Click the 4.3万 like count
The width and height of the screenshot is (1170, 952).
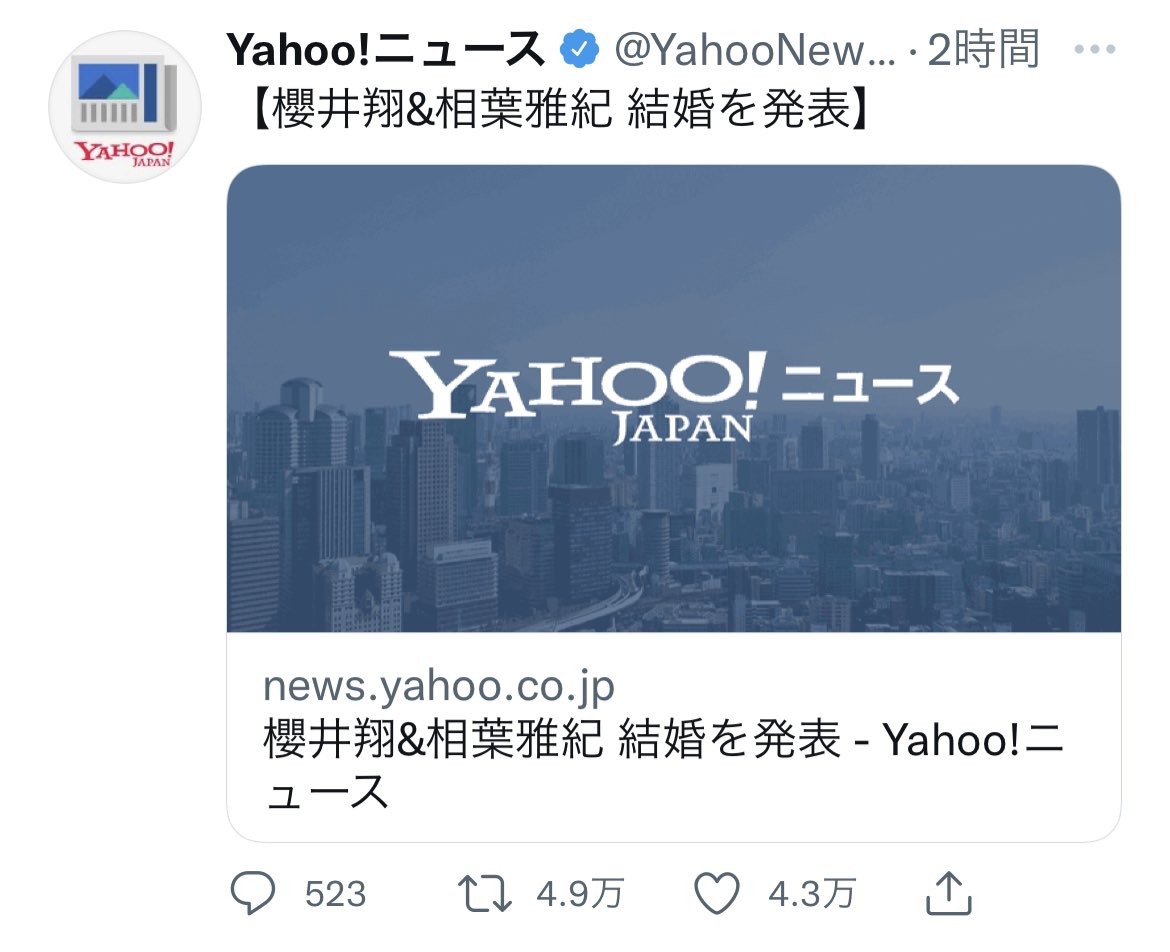(813, 893)
